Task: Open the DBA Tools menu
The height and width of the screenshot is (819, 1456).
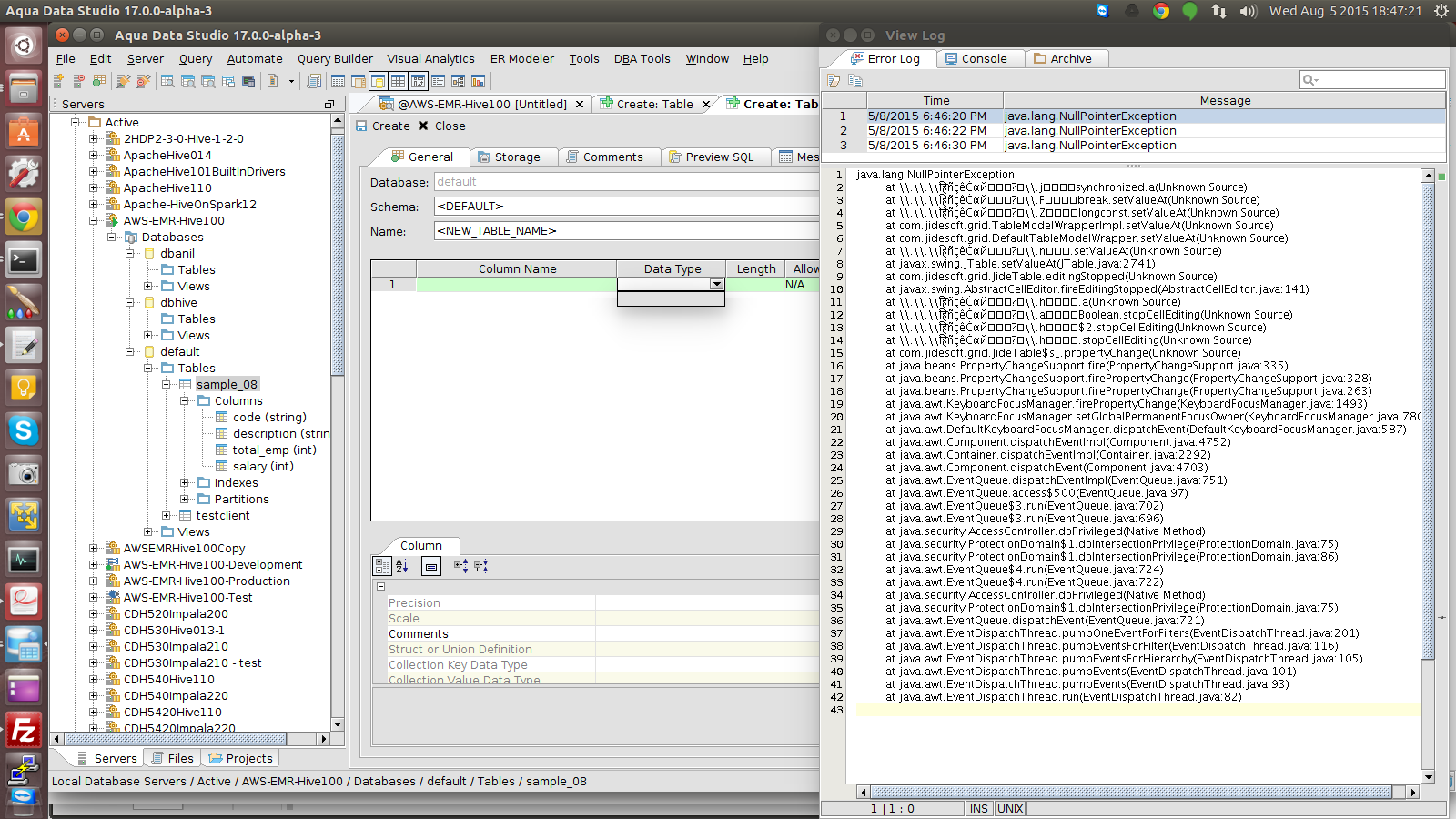Action: [642, 59]
